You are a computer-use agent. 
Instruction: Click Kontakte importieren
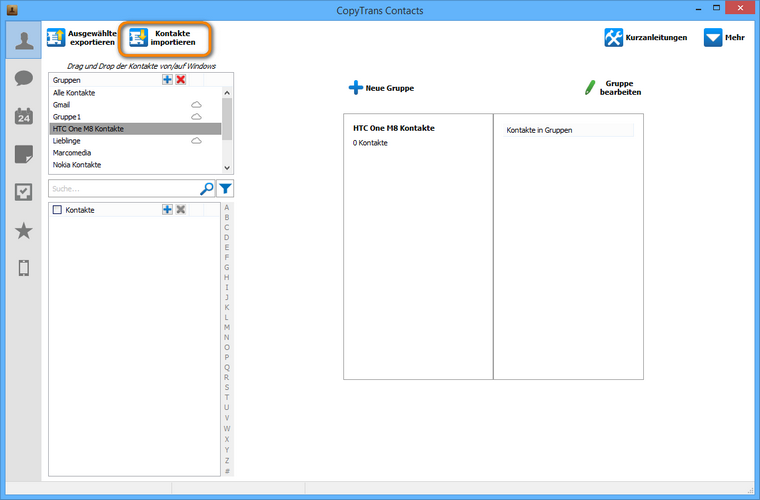point(164,38)
